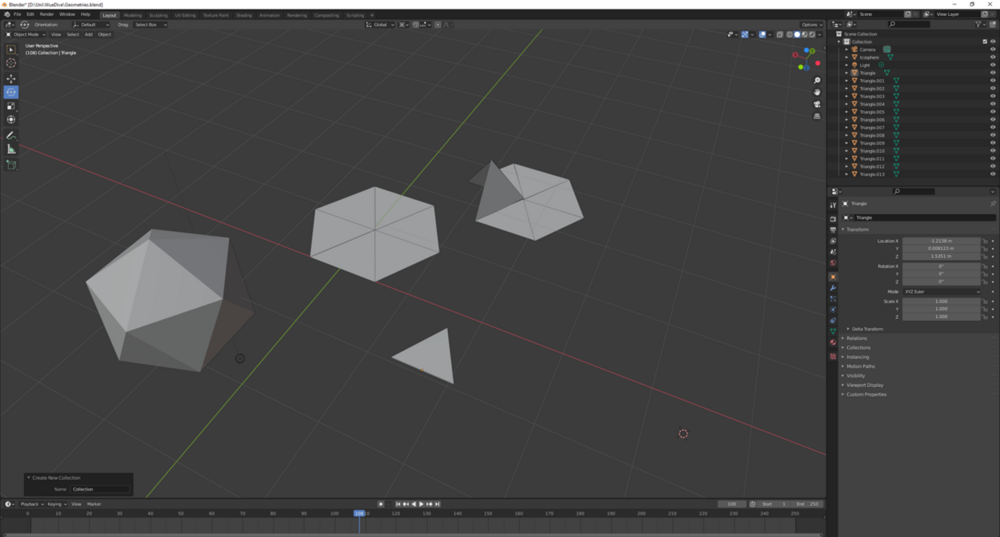Hide the Icosphere object via eye icon

[x=992, y=57]
